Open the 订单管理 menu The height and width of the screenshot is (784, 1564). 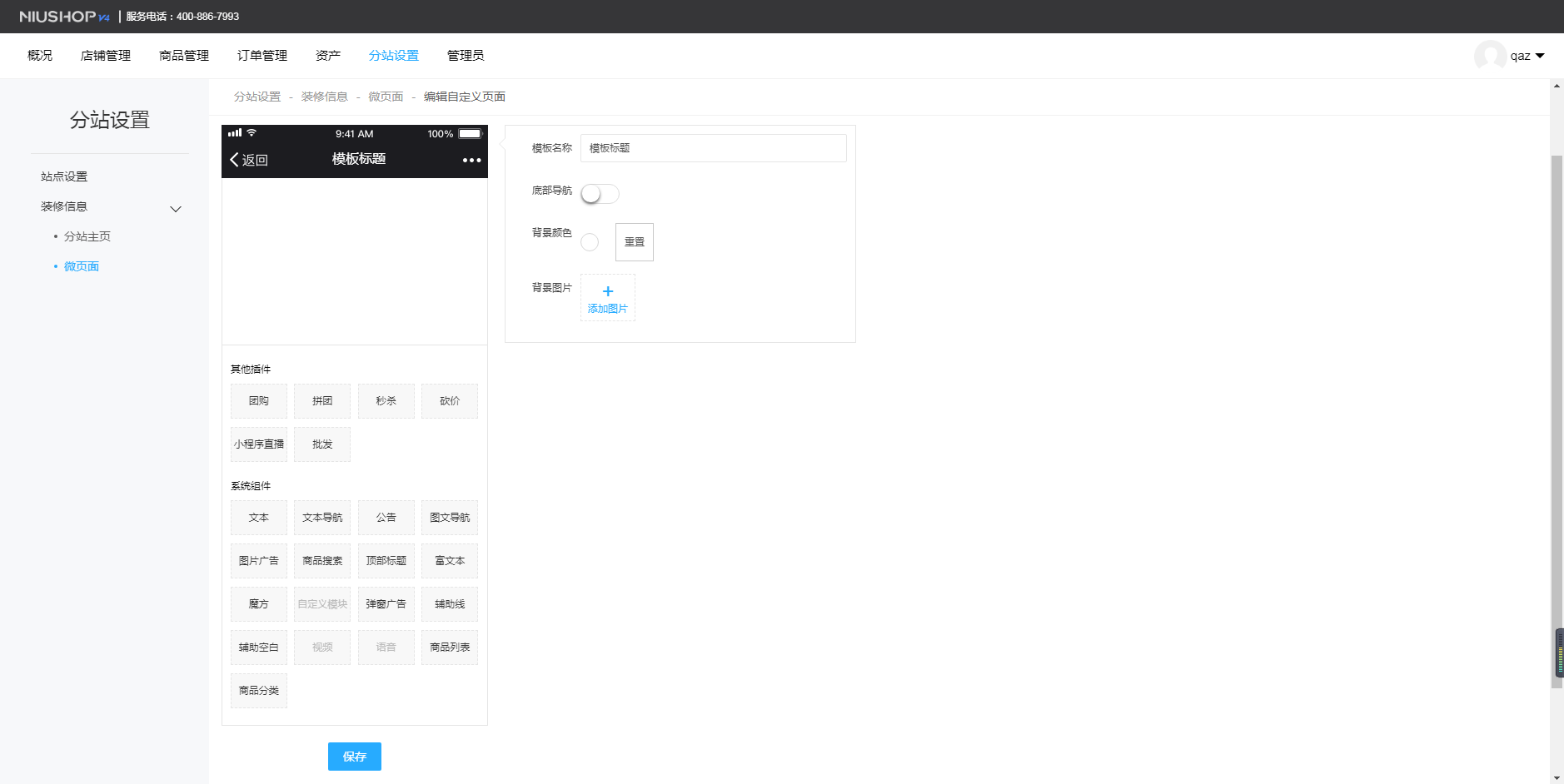(262, 56)
